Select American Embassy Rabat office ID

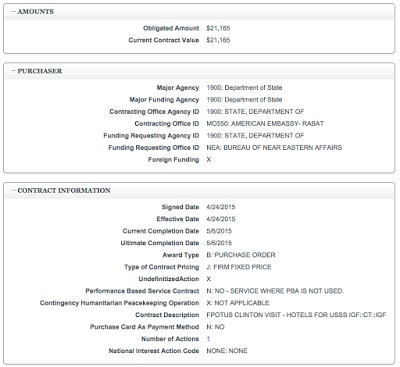pyautogui.click(x=265, y=124)
